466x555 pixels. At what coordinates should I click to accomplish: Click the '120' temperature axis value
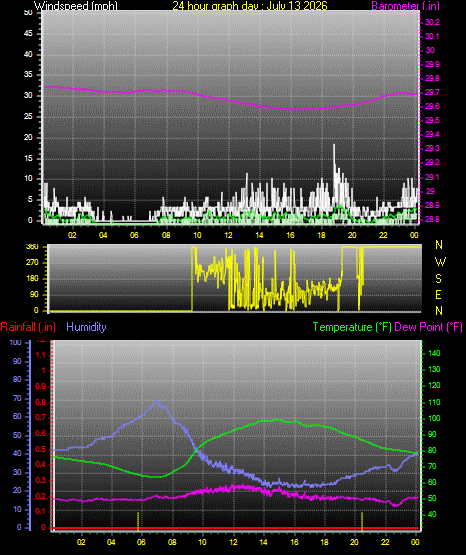pos(434,385)
